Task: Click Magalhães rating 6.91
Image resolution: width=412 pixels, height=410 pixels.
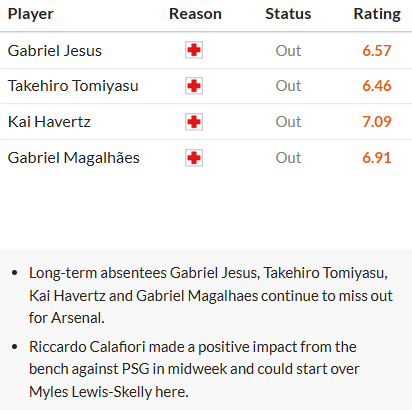Action: pyautogui.click(x=377, y=158)
